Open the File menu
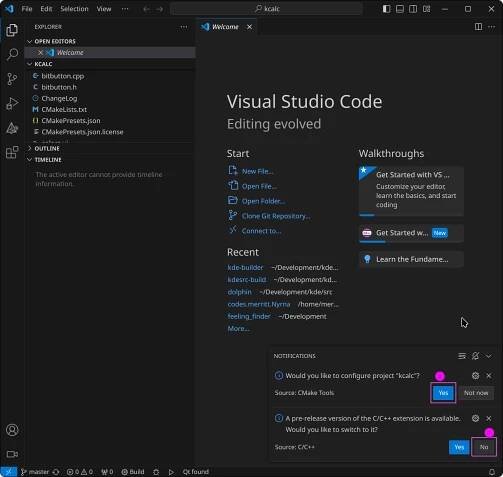Screen dimensions: 503x477 tap(27, 9)
